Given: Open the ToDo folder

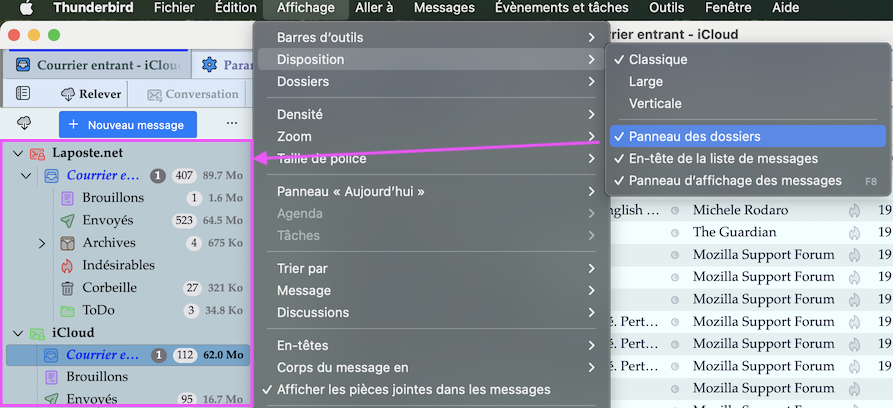Looking at the screenshot, I should click(x=98, y=310).
